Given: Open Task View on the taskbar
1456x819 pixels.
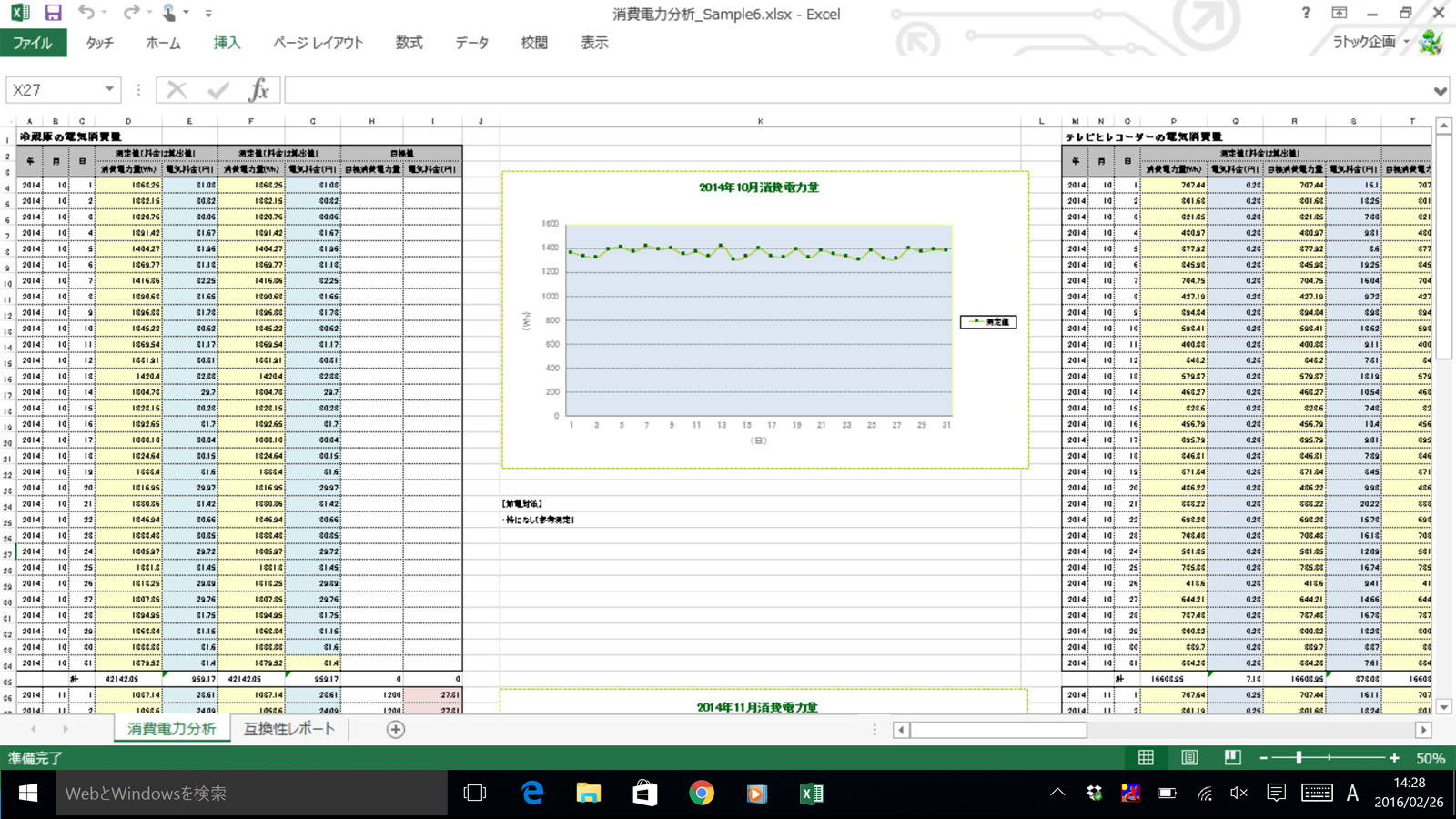Looking at the screenshot, I should pos(475,794).
